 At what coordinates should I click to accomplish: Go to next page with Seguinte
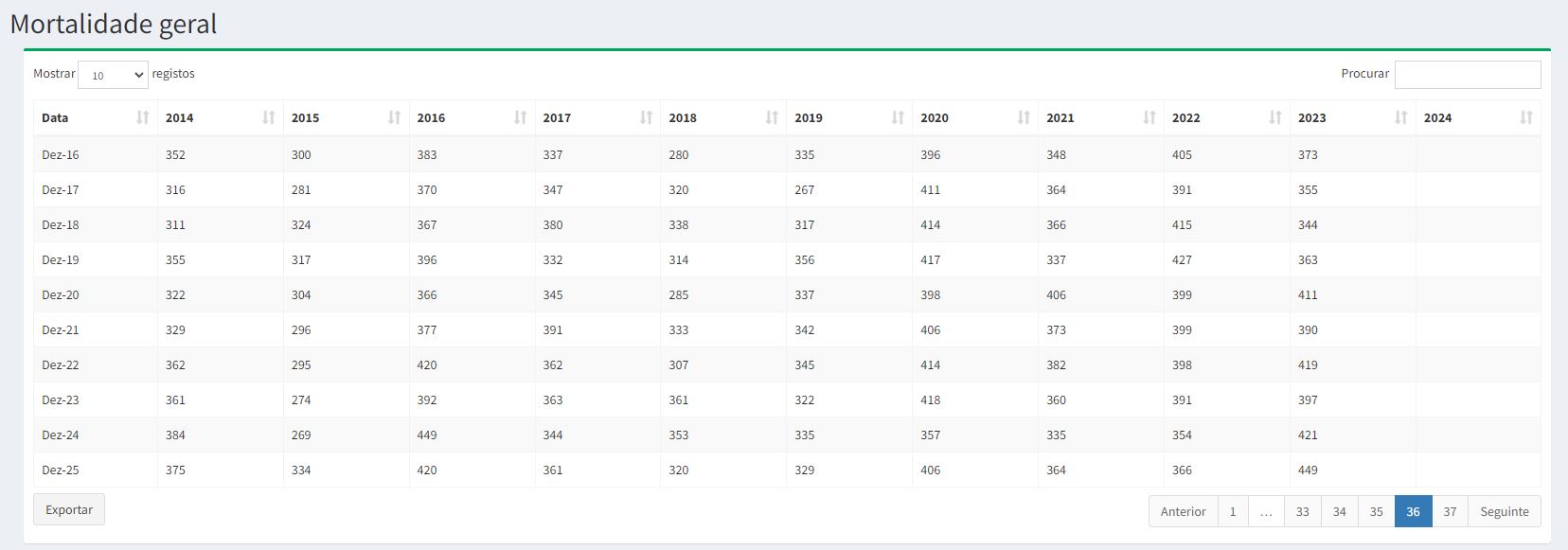[1505, 511]
